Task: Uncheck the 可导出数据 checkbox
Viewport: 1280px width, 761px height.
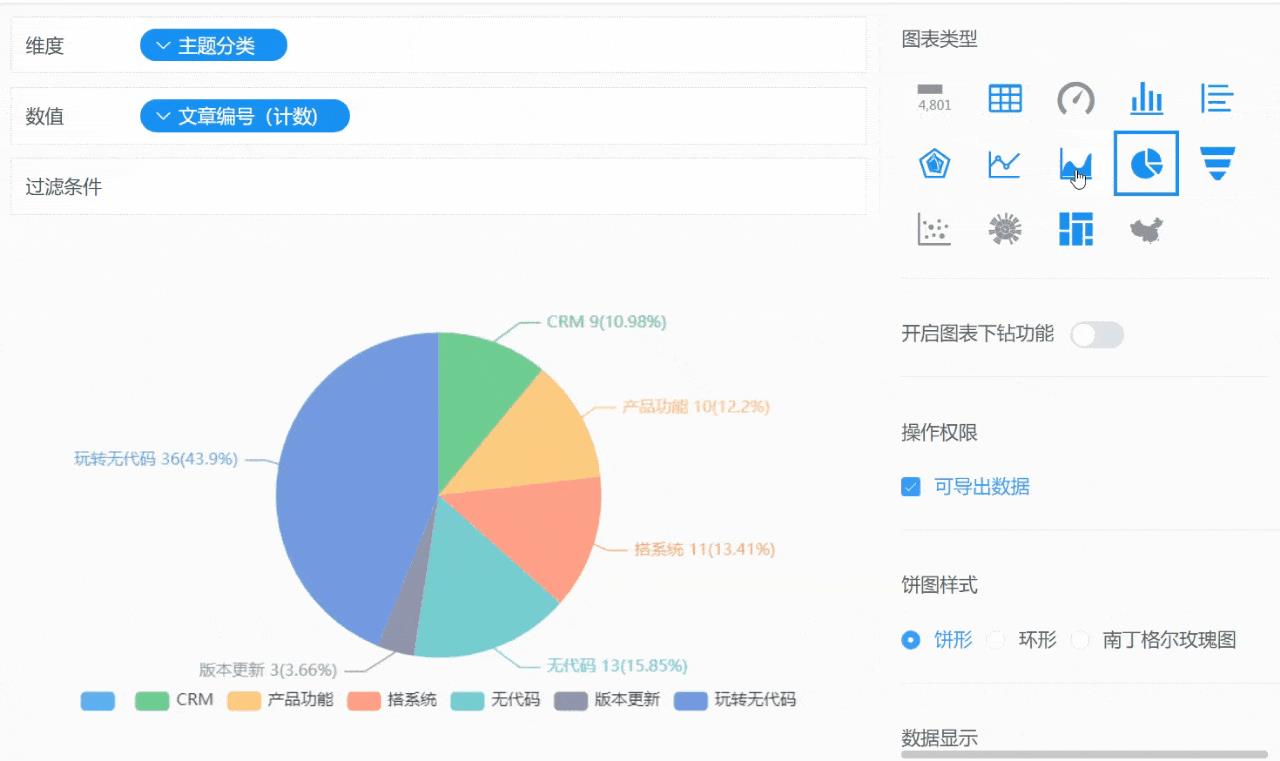Action: pyautogui.click(x=911, y=487)
